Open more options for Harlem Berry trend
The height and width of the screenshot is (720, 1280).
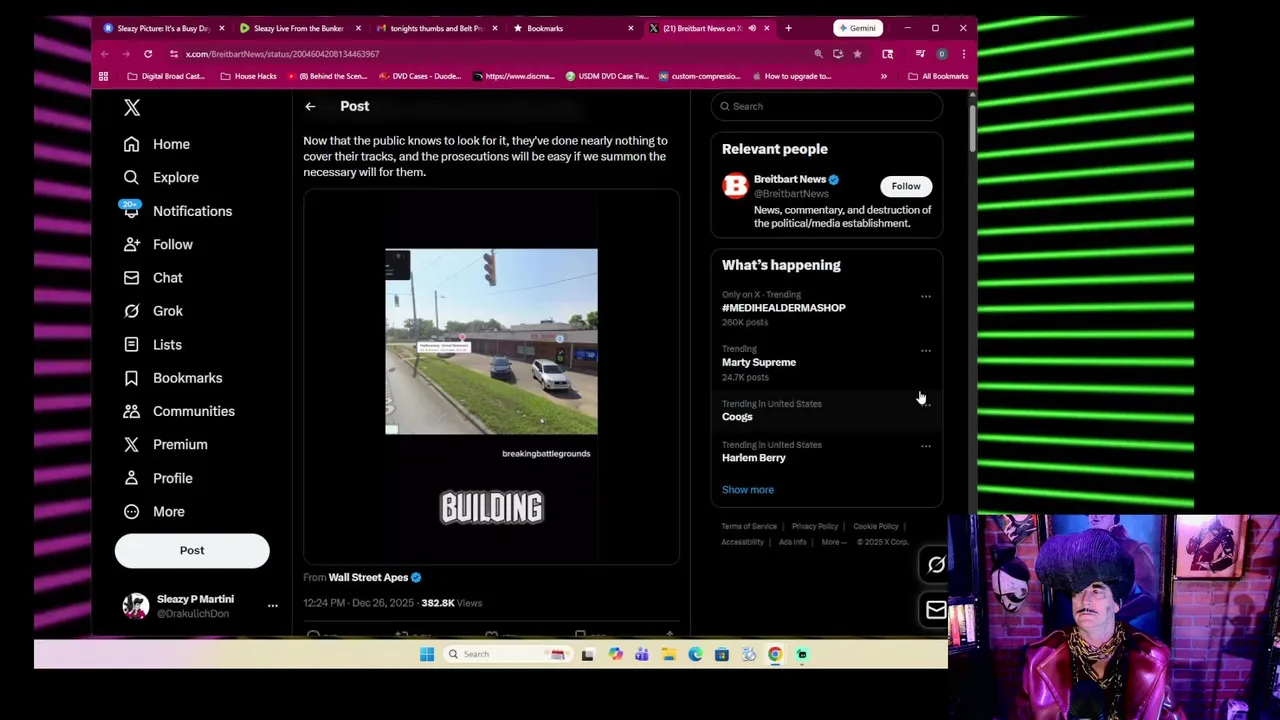pyautogui.click(x=925, y=446)
